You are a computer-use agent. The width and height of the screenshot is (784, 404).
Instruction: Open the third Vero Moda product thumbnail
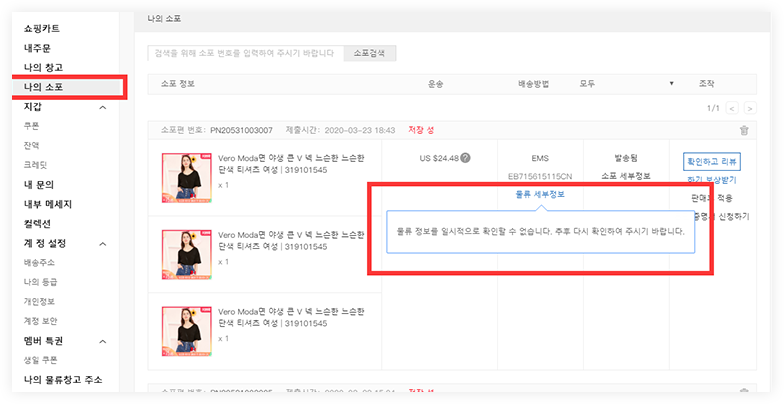[x=187, y=325]
